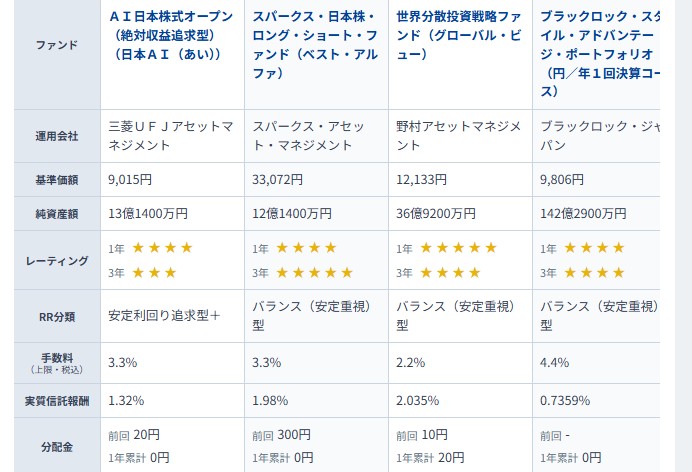692x472 pixels.
Task: Click スパークス fund's 1-year star rating
Action: click(x=305, y=248)
